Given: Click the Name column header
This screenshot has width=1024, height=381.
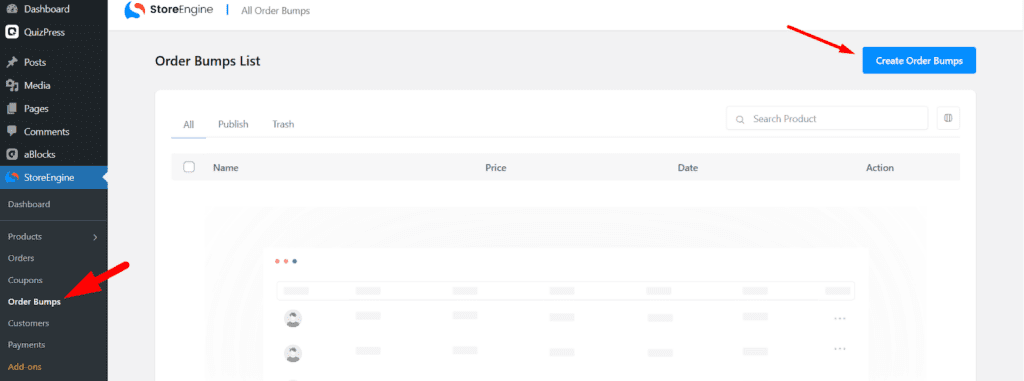Looking at the screenshot, I should click(x=225, y=167).
